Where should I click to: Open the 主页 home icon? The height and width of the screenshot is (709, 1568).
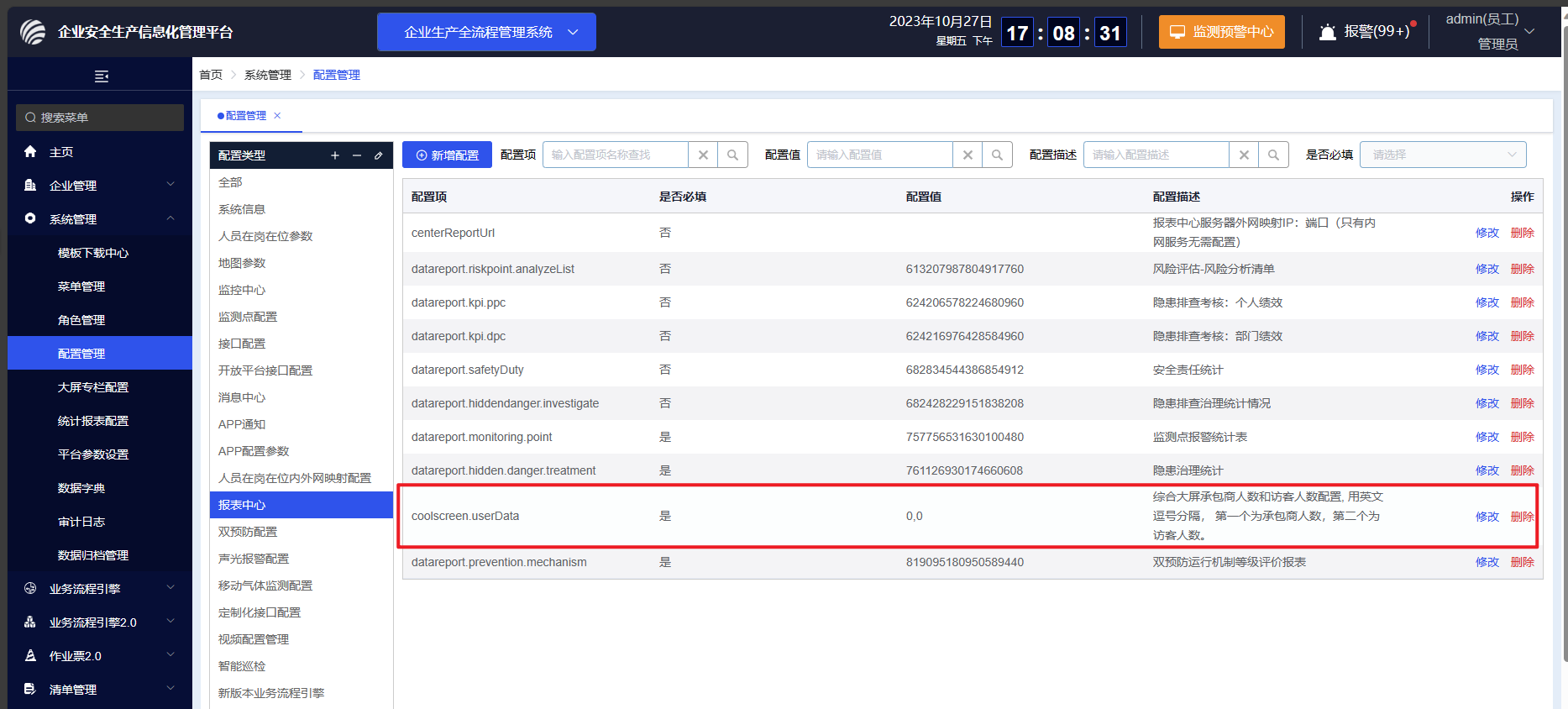(30, 151)
